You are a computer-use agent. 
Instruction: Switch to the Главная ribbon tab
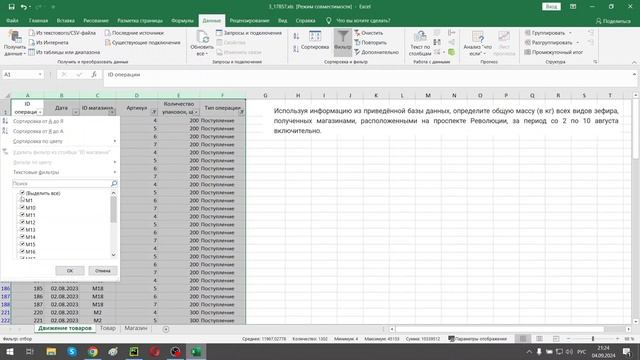pos(38,20)
